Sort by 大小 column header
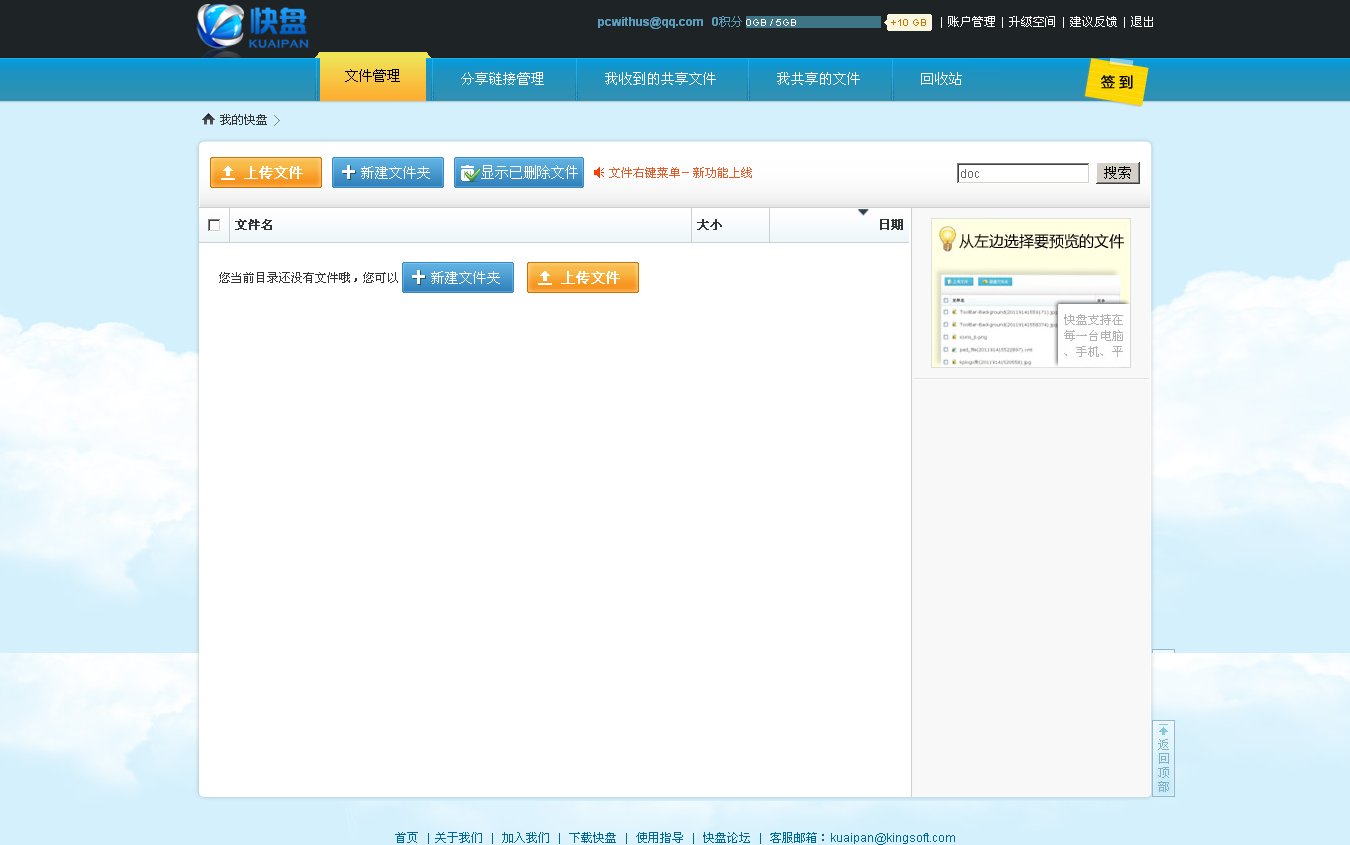 click(x=709, y=225)
